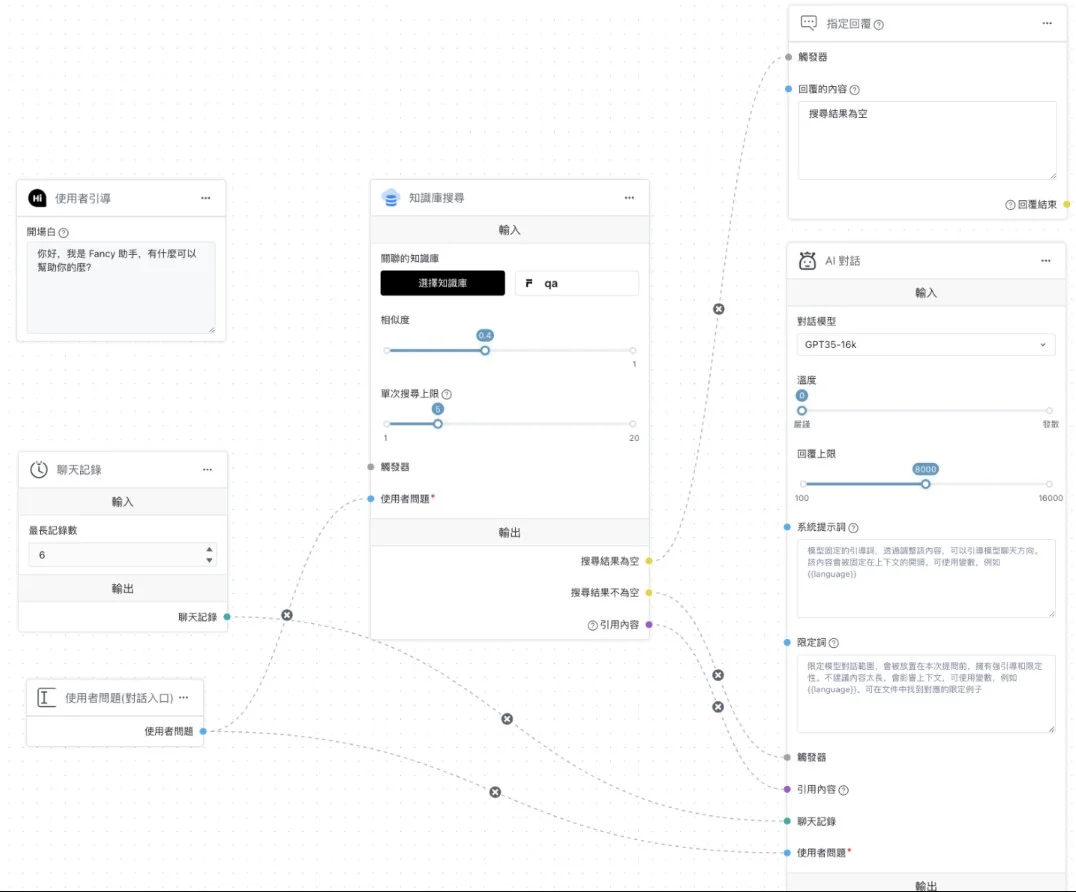Viewport: 1076px width, 892px height.
Task: Show help for 回覆的內容
Action: coord(854,90)
